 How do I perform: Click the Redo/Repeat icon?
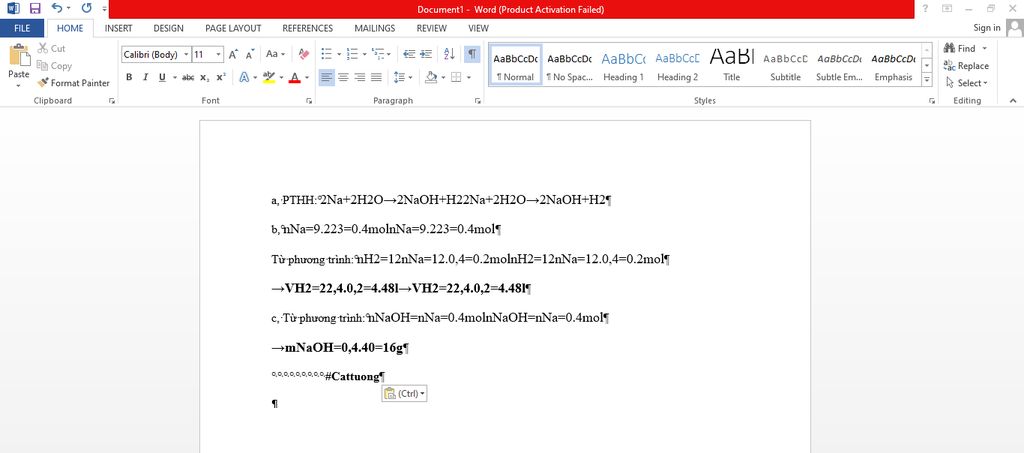[x=87, y=8]
